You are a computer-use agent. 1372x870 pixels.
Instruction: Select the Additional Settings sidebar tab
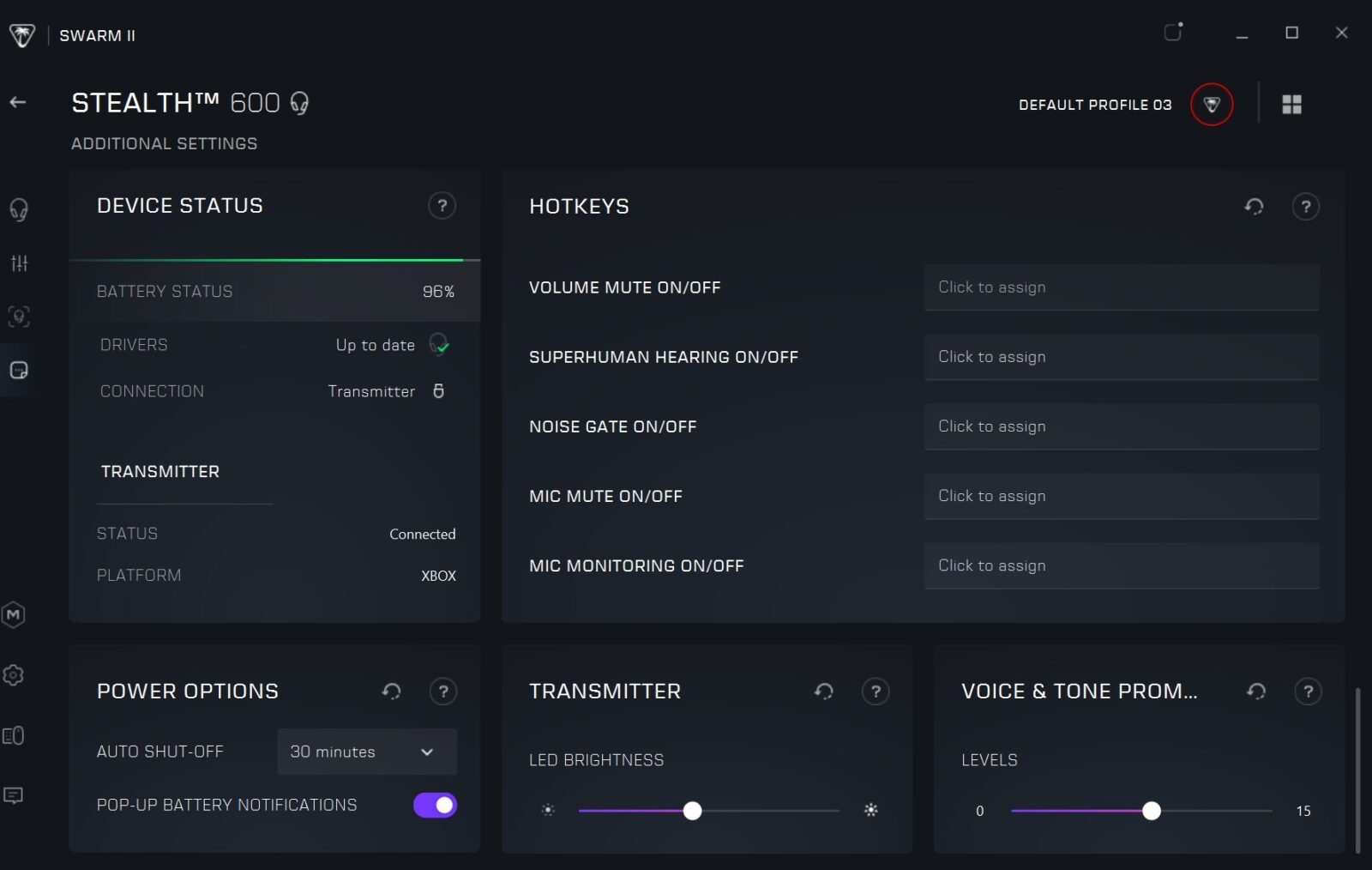[x=19, y=371]
